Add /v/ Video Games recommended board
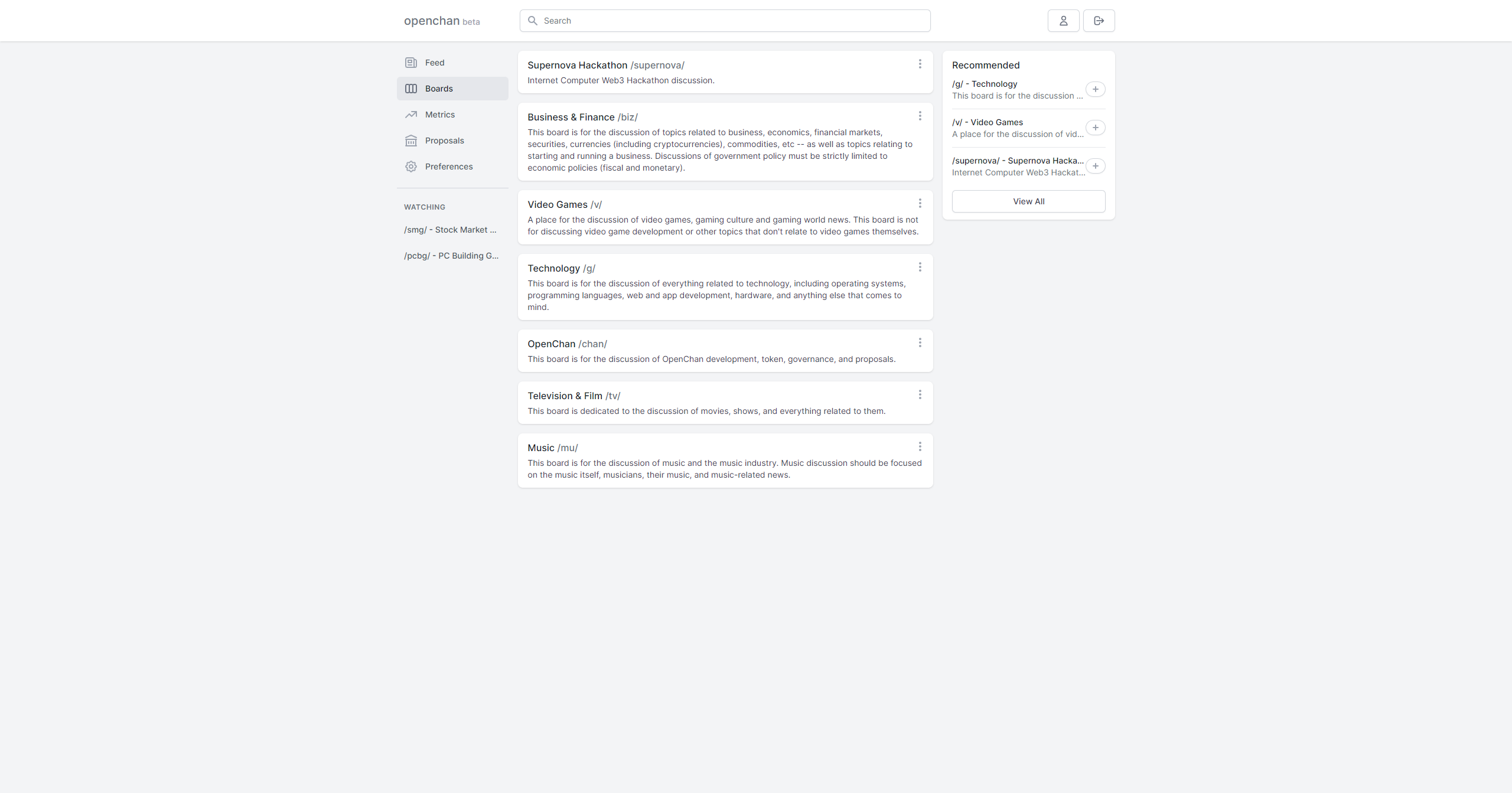The height and width of the screenshot is (793, 1512). (x=1095, y=128)
